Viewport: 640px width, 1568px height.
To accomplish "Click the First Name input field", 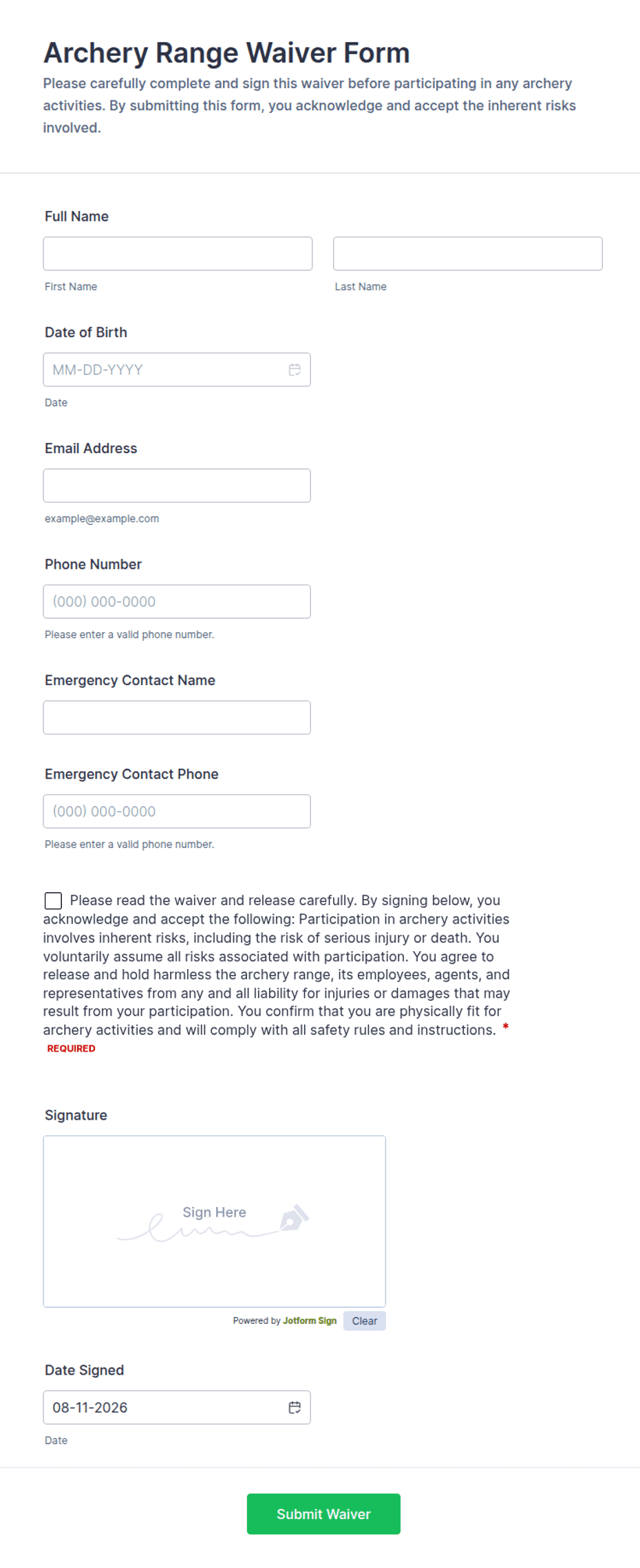I will [x=178, y=254].
